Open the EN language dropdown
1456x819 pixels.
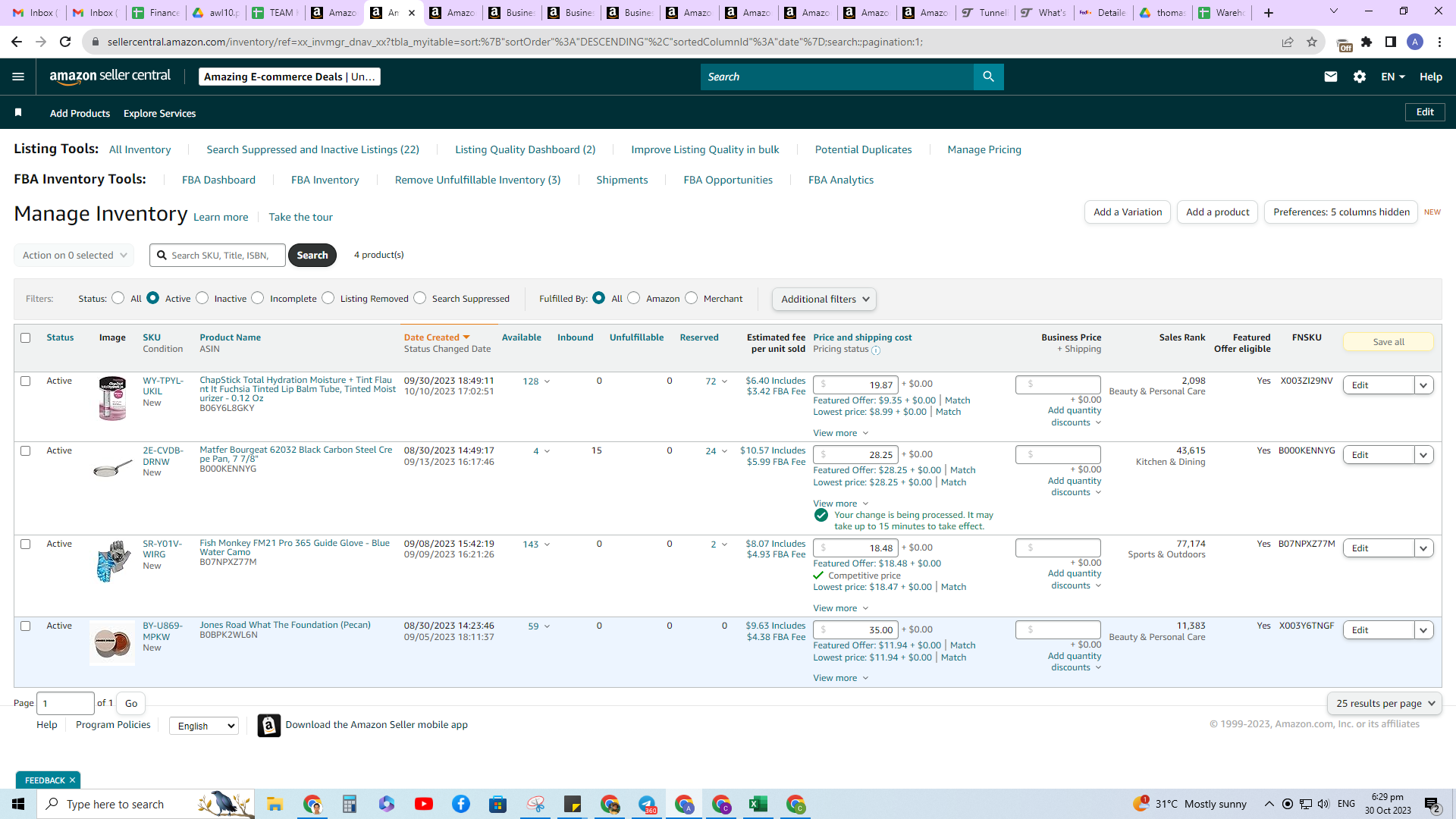(1393, 77)
